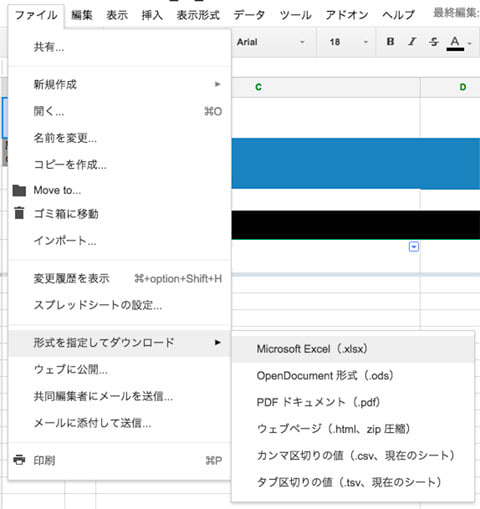The image size is (480, 509).
Task: Select 変更履歴を表示 menu entry
Action: coord(120,278)
